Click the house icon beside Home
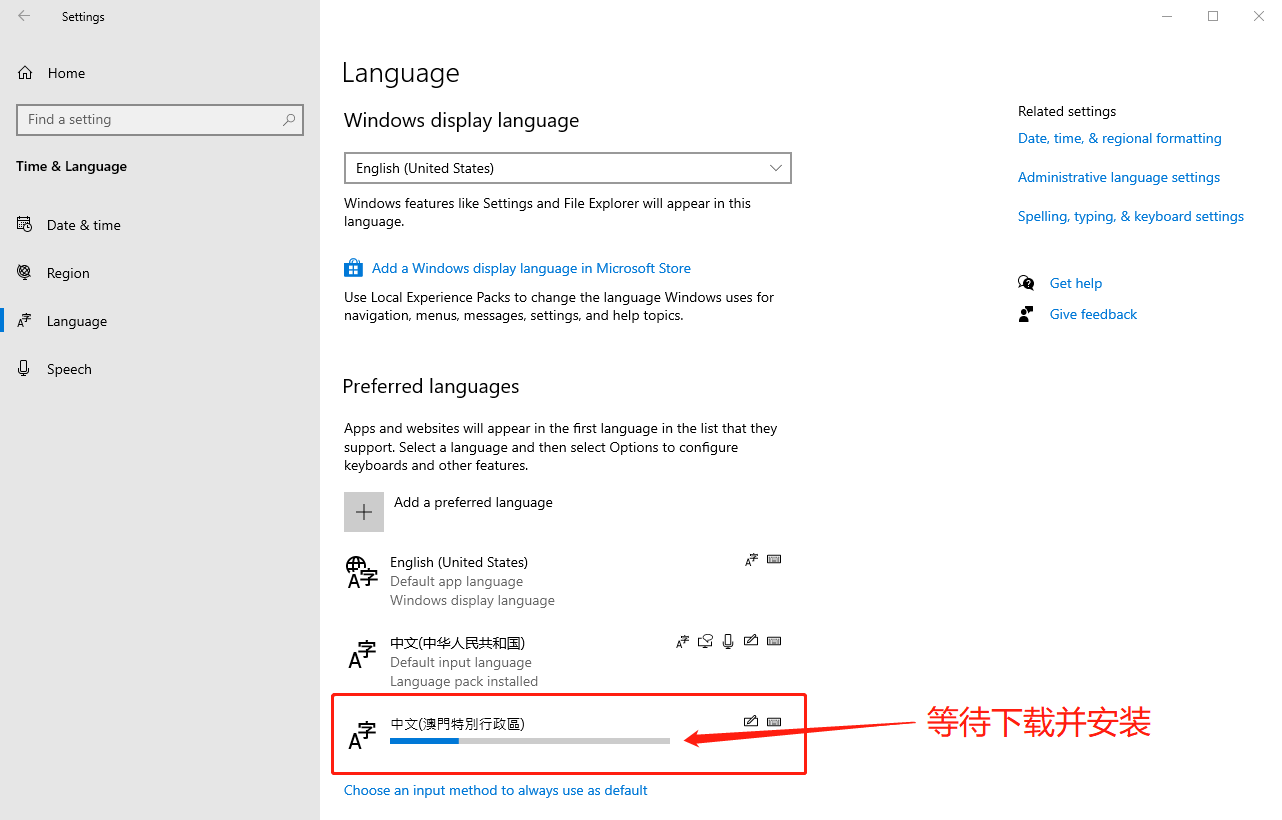Viewport: 1282px width, 820px height. 25,73
